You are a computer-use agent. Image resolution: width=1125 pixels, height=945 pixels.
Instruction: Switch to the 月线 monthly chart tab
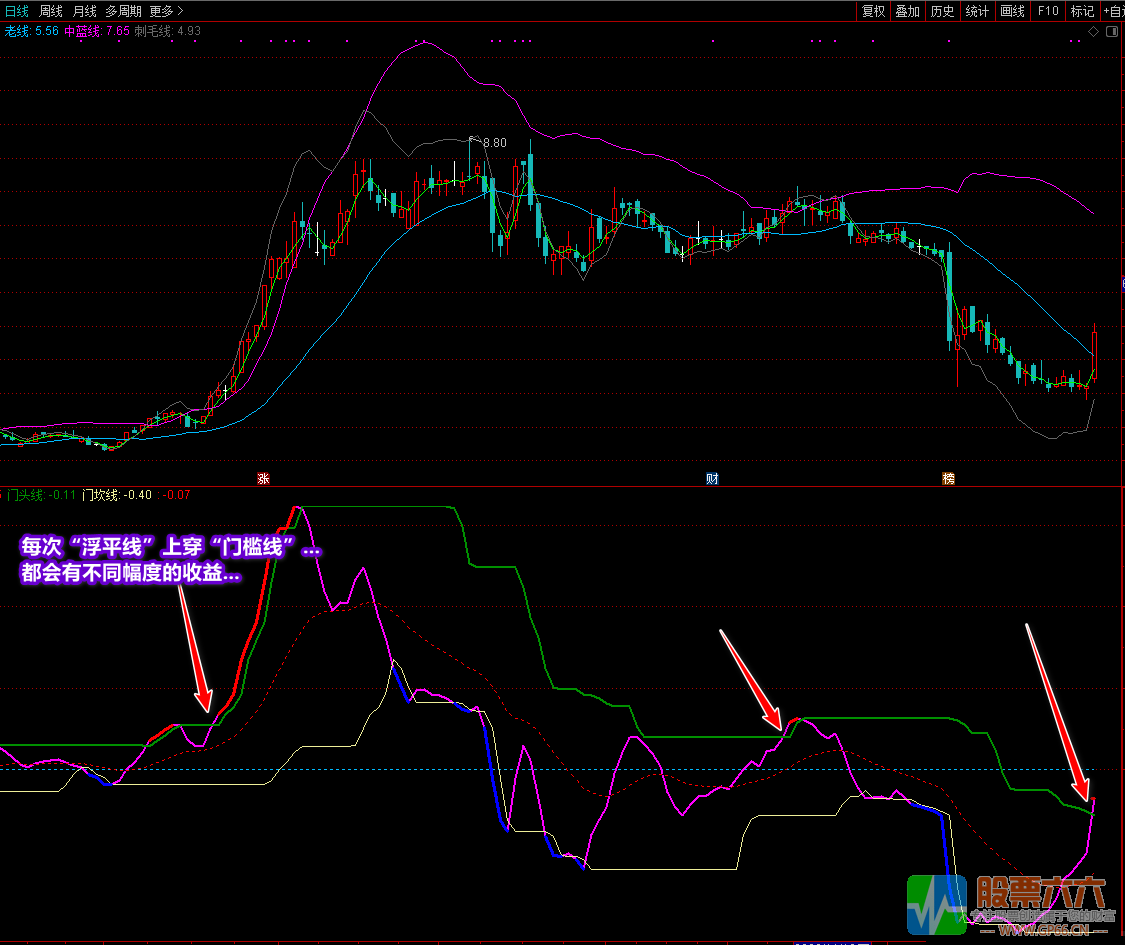tap(85, 11)
